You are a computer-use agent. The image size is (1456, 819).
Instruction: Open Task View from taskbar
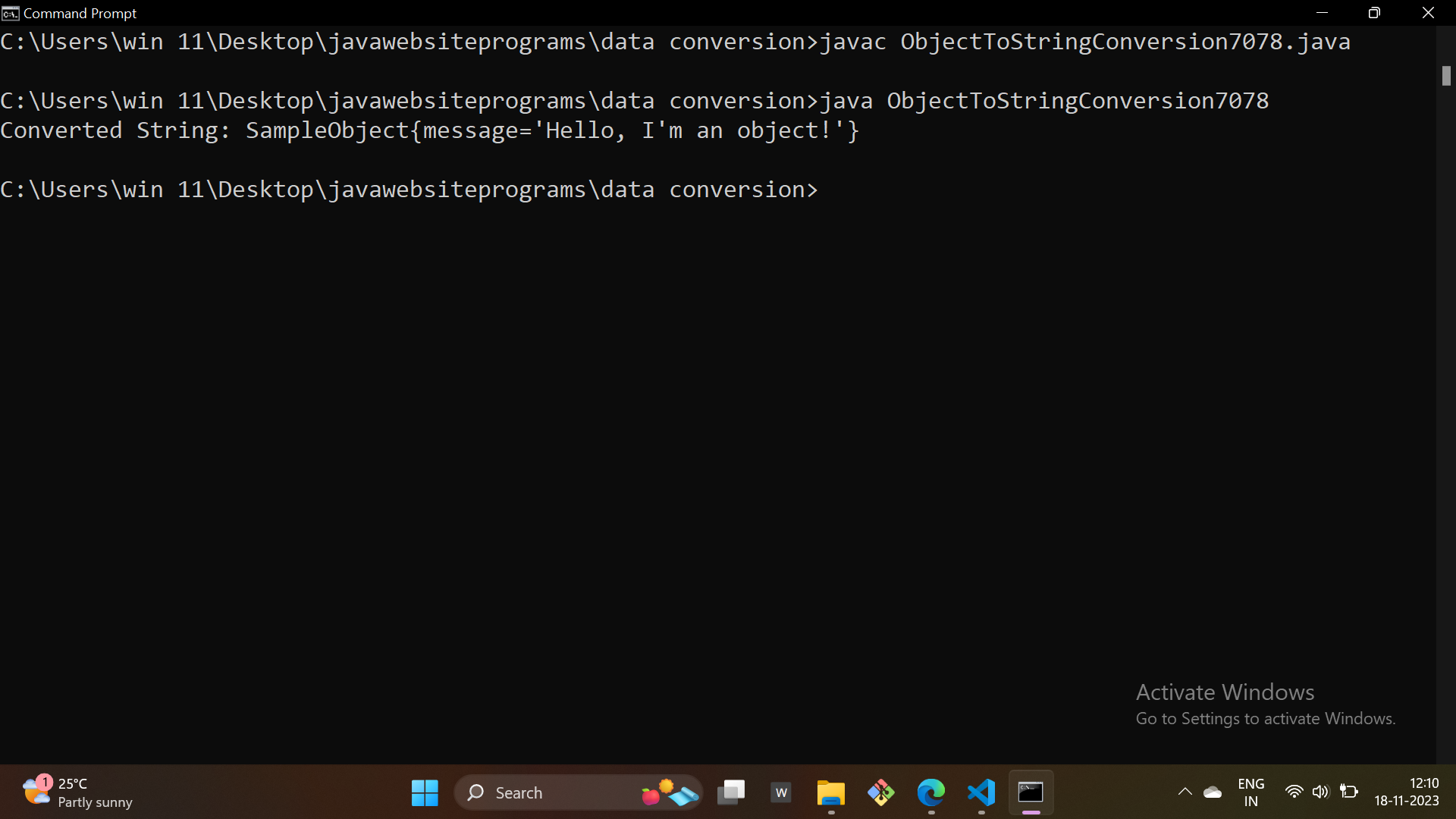[x=731, y=792]
